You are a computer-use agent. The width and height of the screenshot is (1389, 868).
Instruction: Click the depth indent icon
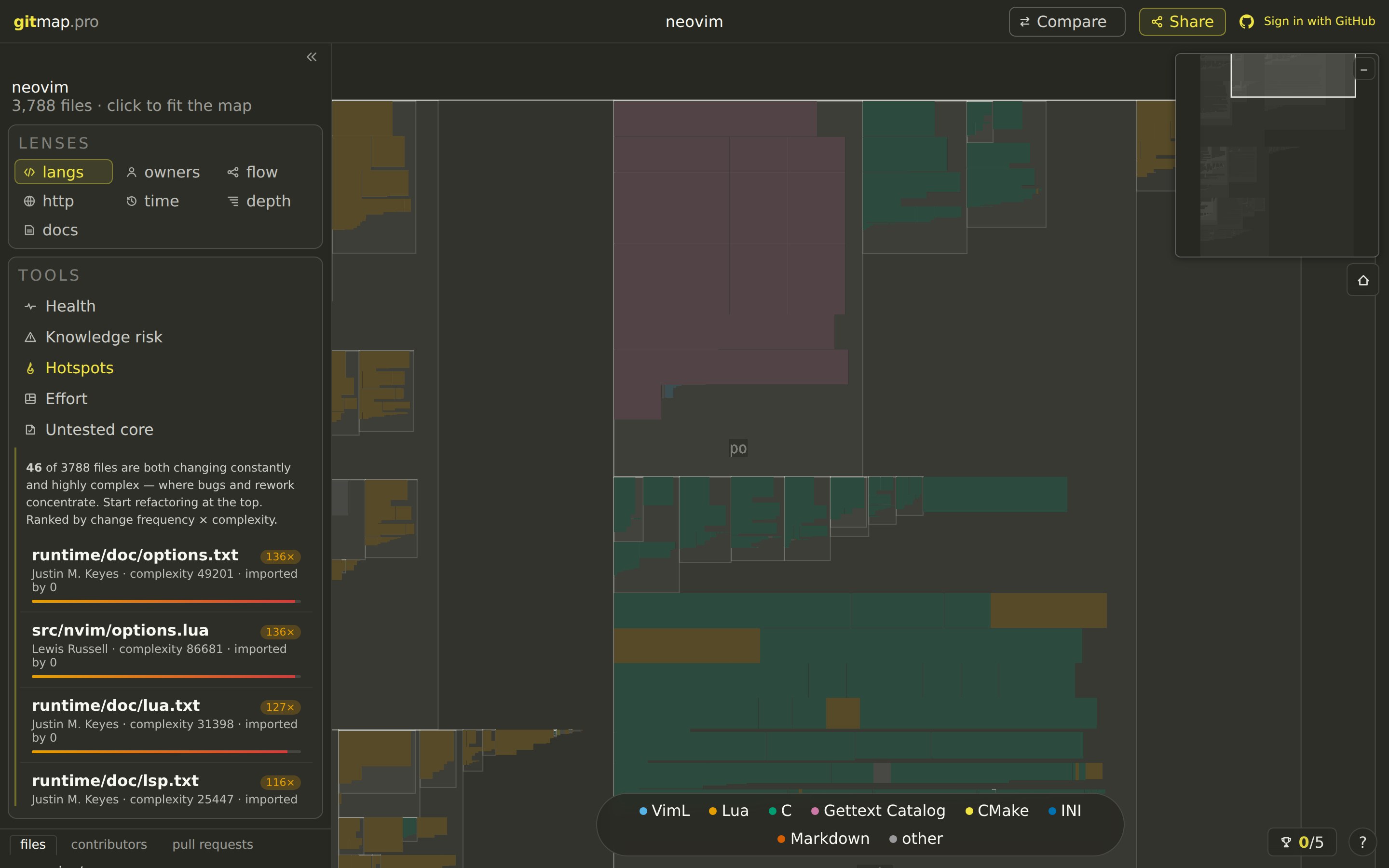click(233, 201)
